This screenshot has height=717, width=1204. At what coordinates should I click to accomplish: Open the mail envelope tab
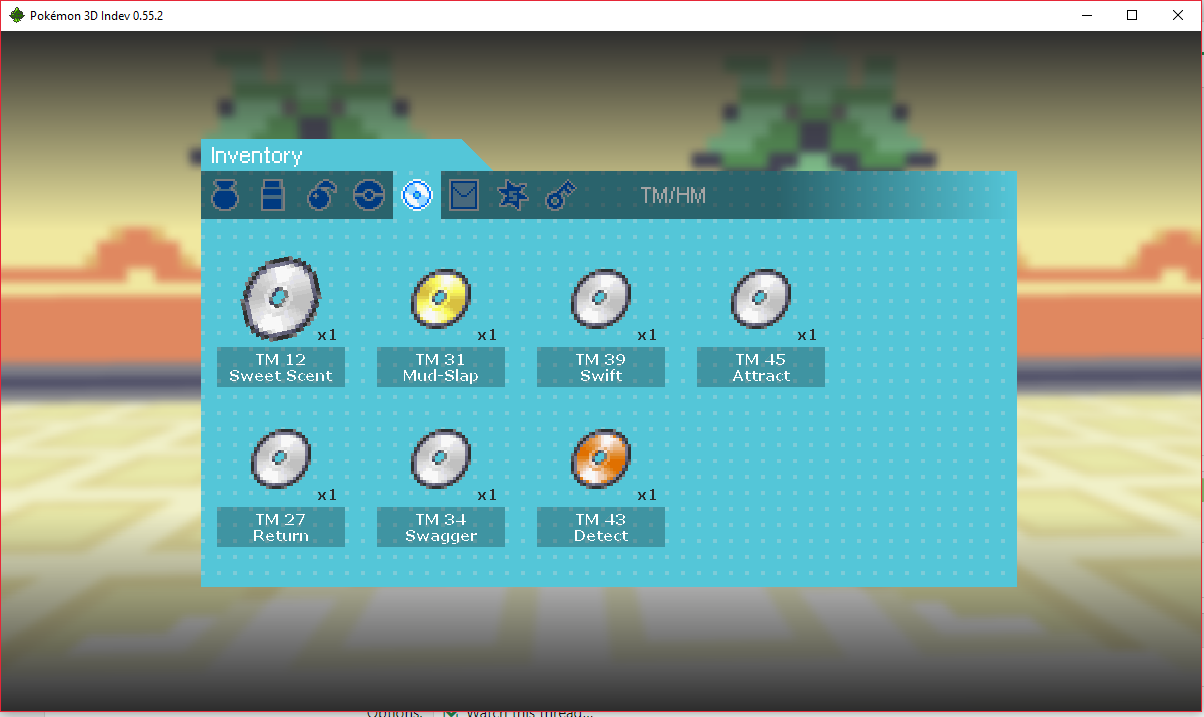click(464, 195)
